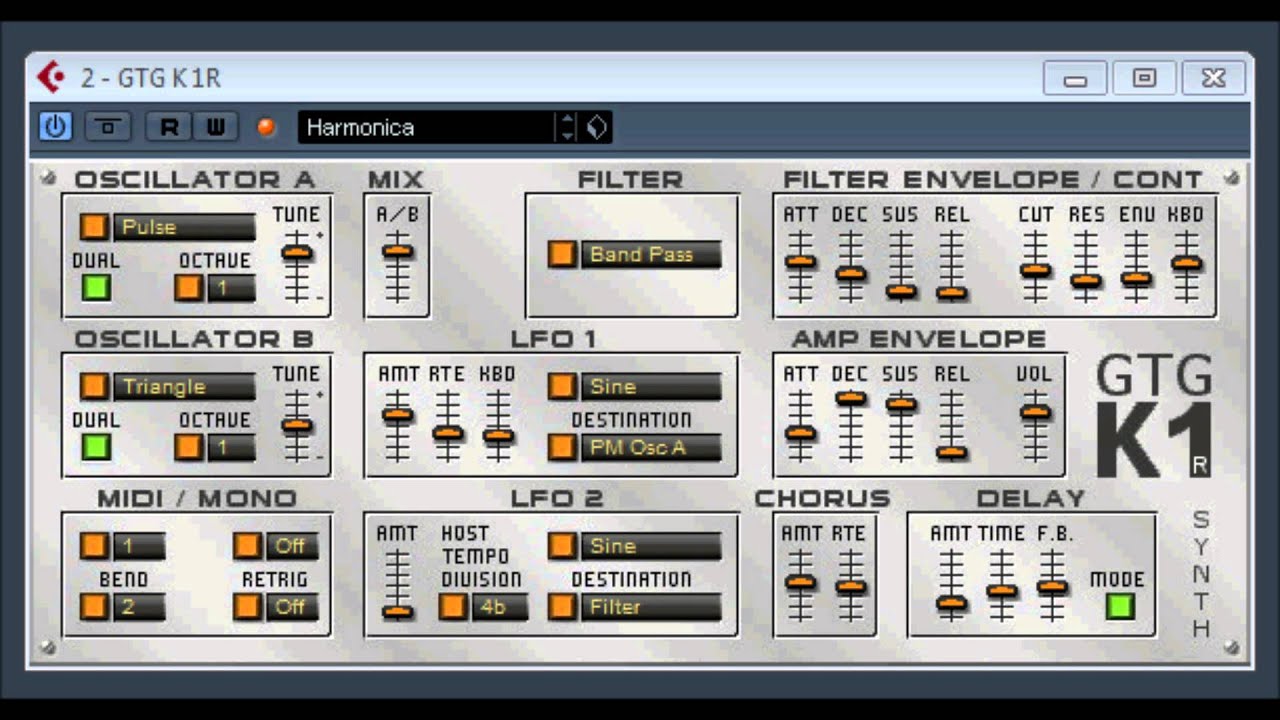The height and width of the screenshot is (720, 1280).
Task: Open the Pulse waveform selector
Action: coord(184,227)
